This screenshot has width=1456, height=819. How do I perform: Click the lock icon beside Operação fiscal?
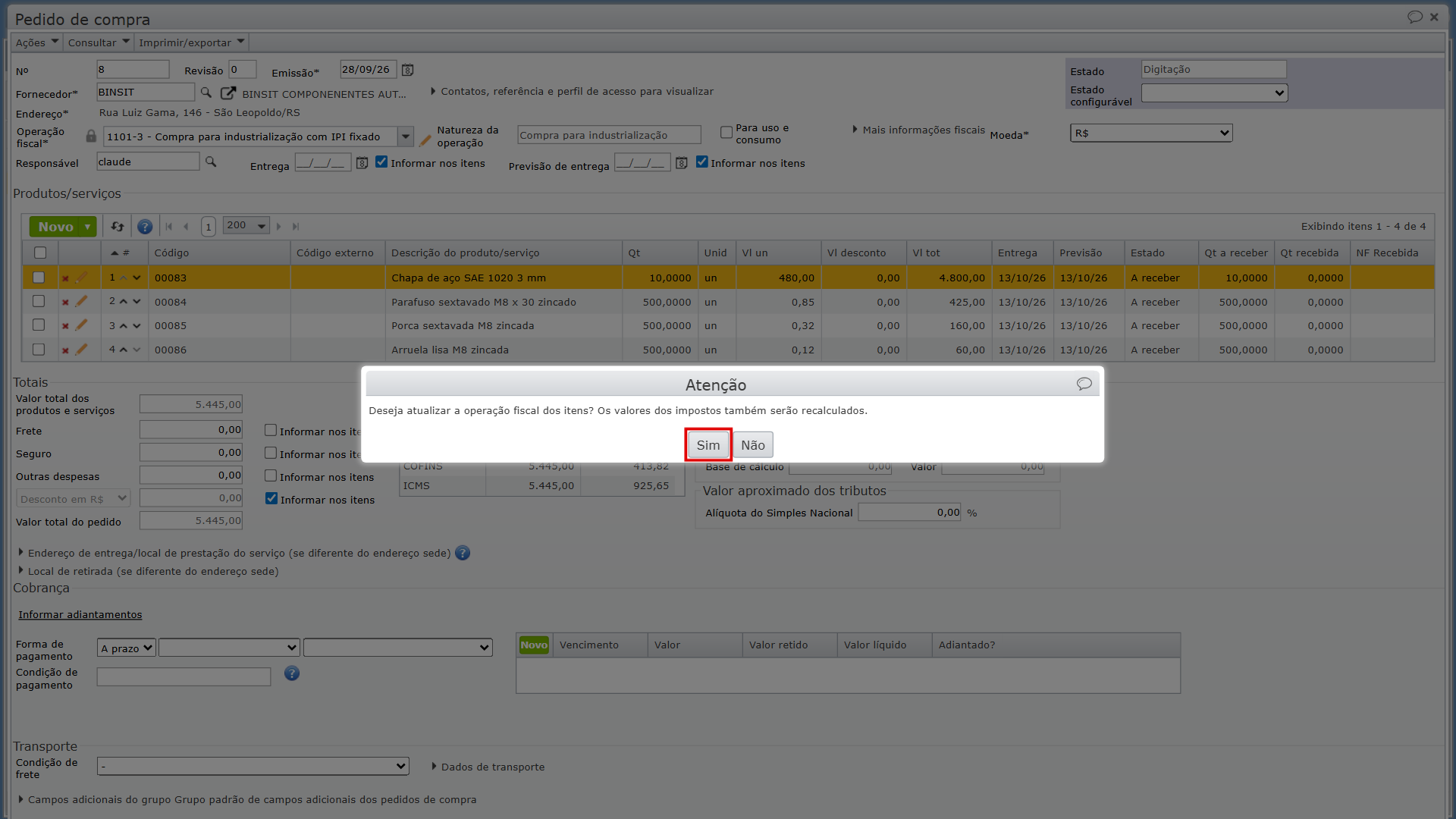91,136
